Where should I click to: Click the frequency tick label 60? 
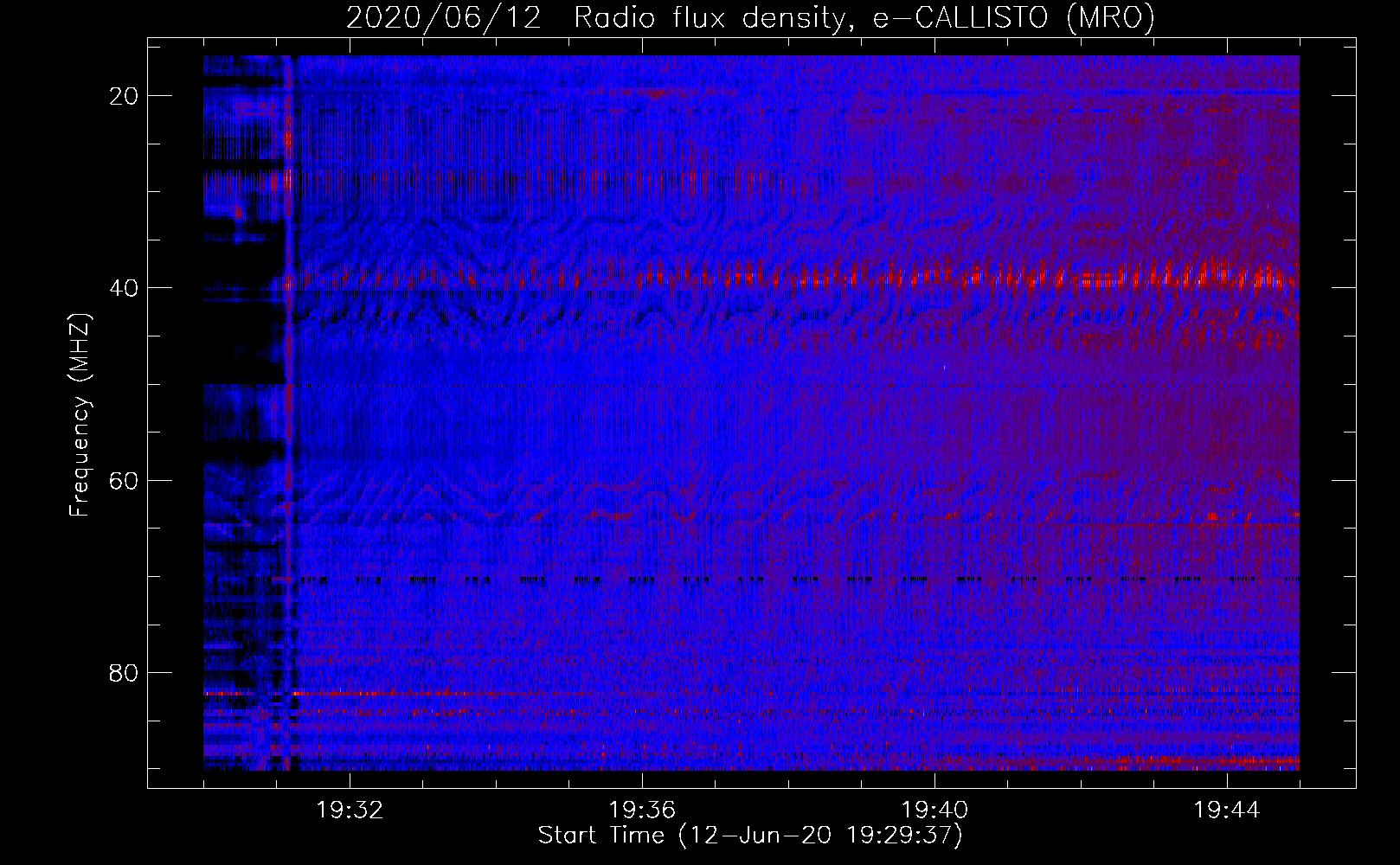pyautogui.click(x=124, y=481)
